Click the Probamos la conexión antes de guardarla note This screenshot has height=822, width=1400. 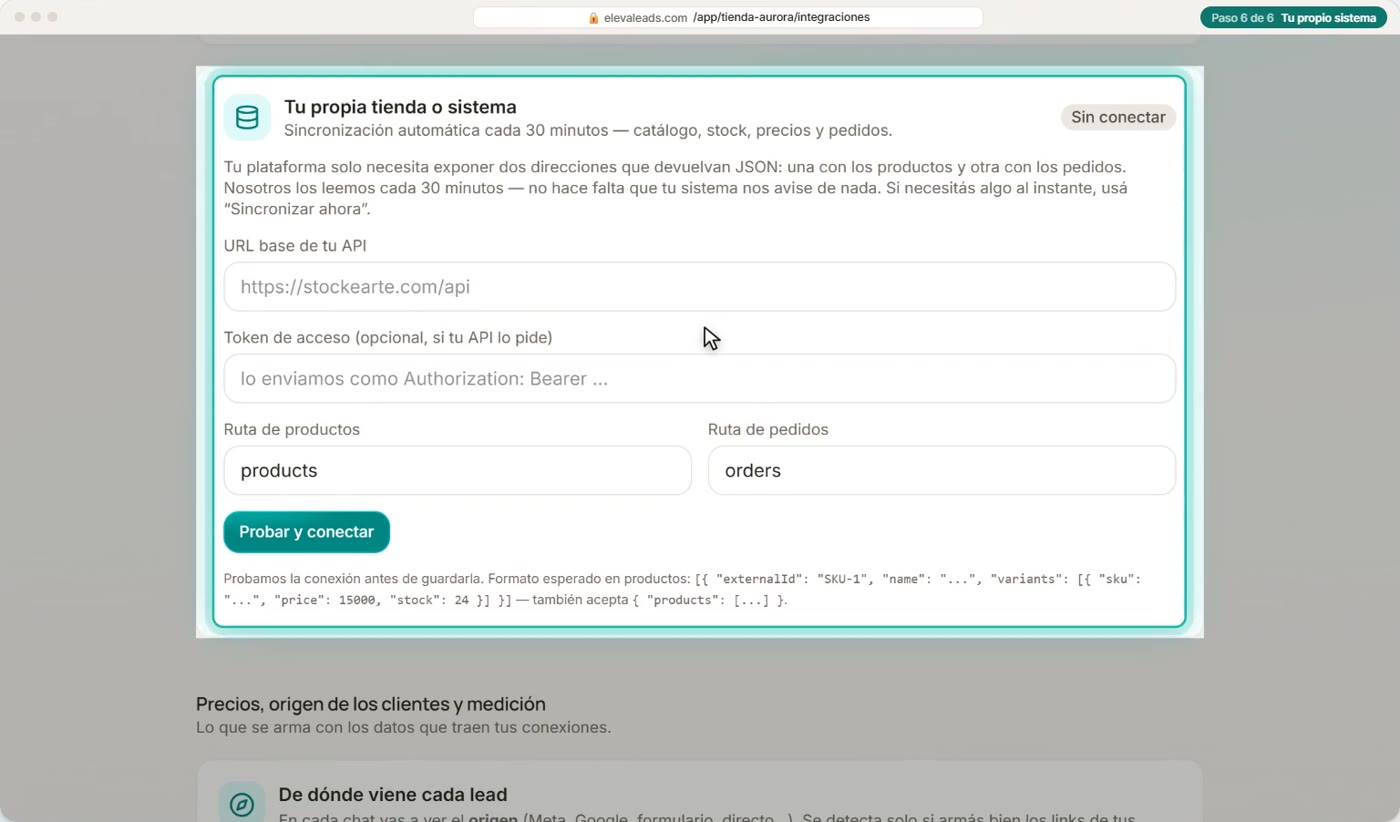tap(682, 589)
